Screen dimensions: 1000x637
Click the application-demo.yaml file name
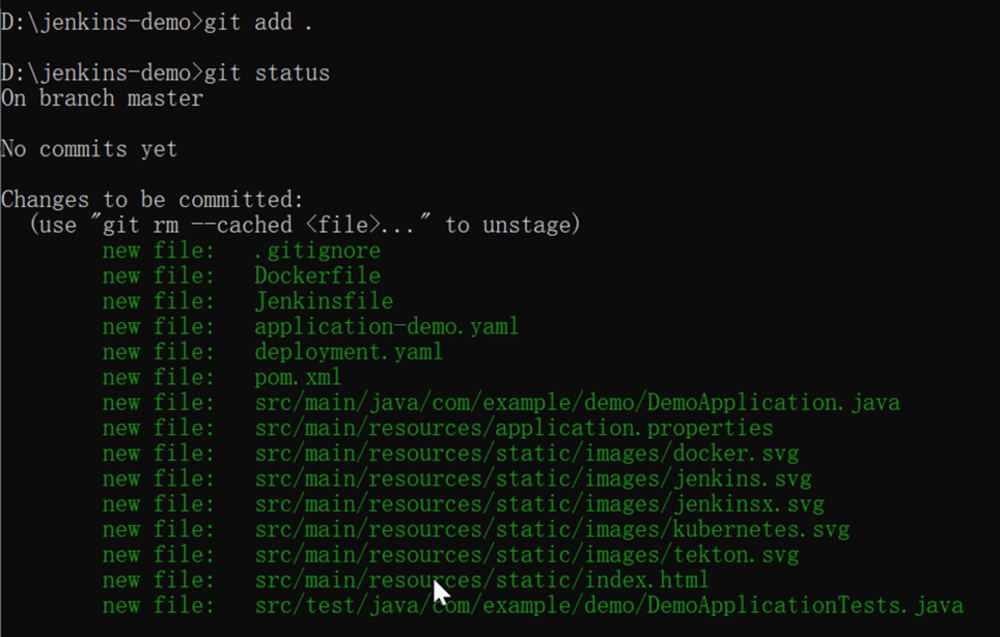[386, 326]
